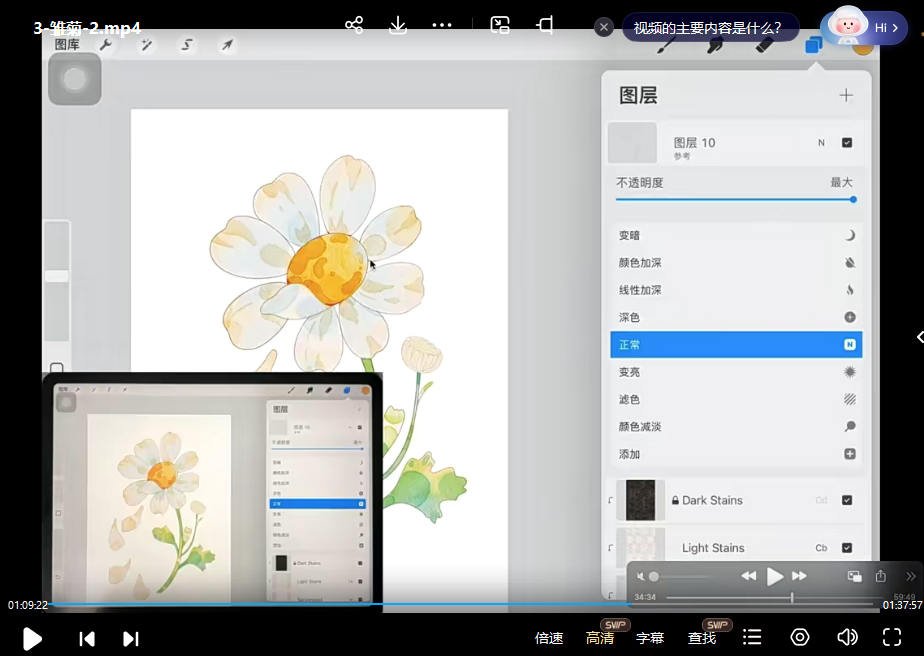Toggle the Dark Stains layer visibility checkbox
The height and width of the screenshot is (656, 924).
coord(848,500)
